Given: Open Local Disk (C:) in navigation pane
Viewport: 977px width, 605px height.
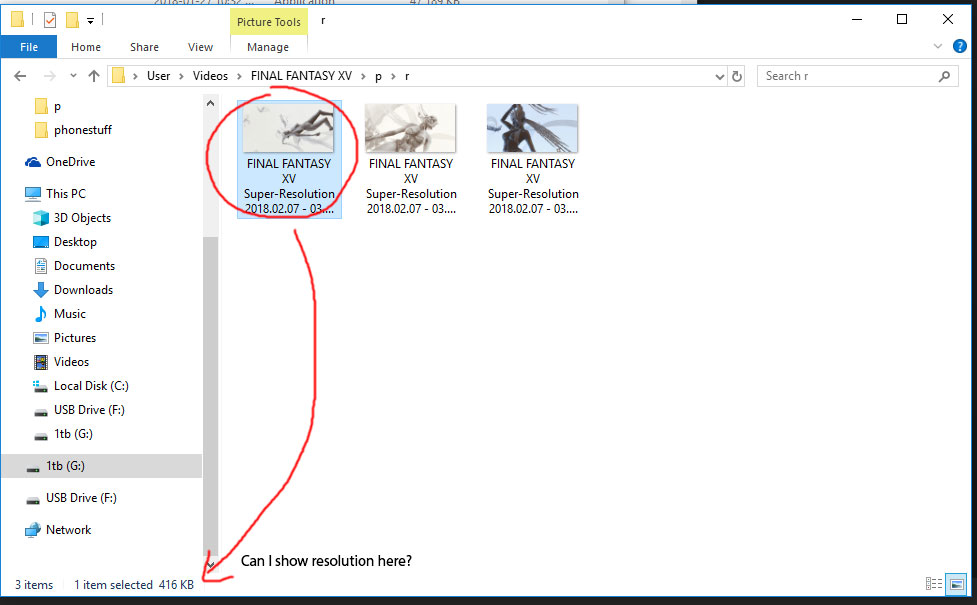Looking at the screenshot, I should (x=91, y=386).
